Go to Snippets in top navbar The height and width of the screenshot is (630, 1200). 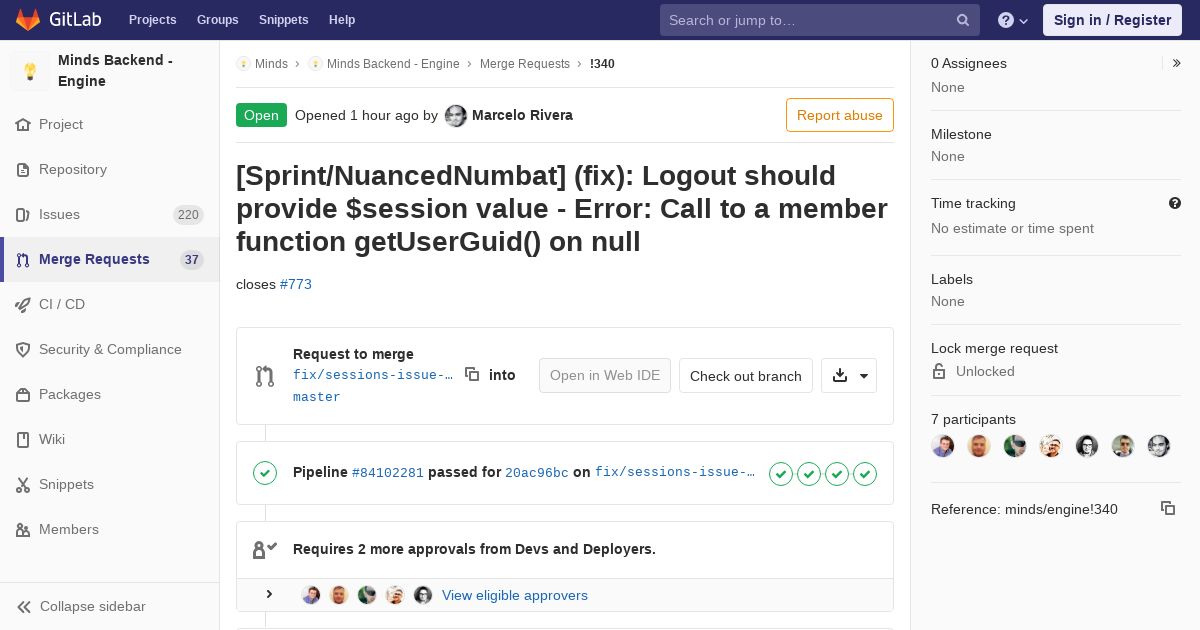coord(283,20)
